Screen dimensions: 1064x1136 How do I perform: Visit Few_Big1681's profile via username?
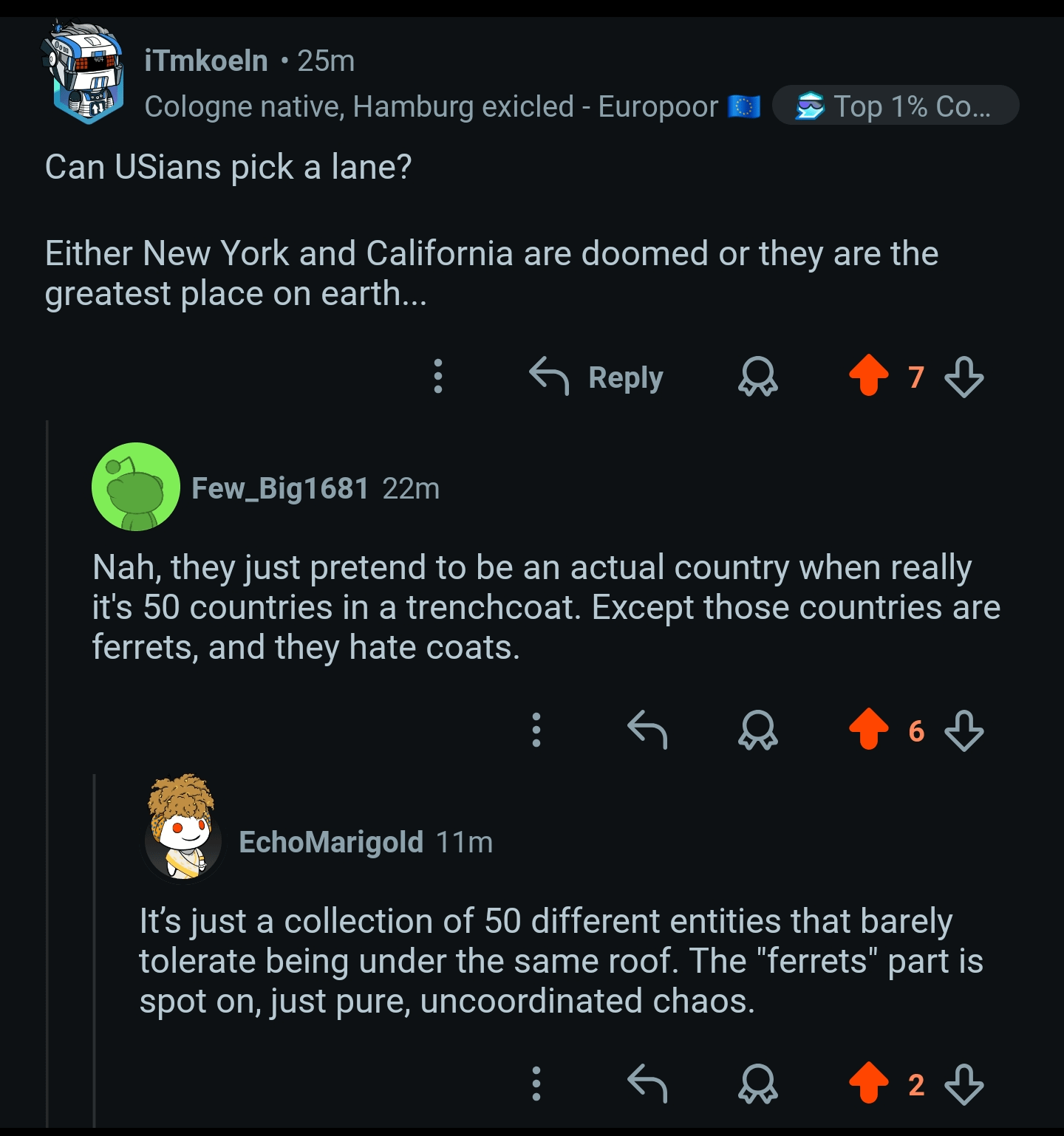point(280,488)
